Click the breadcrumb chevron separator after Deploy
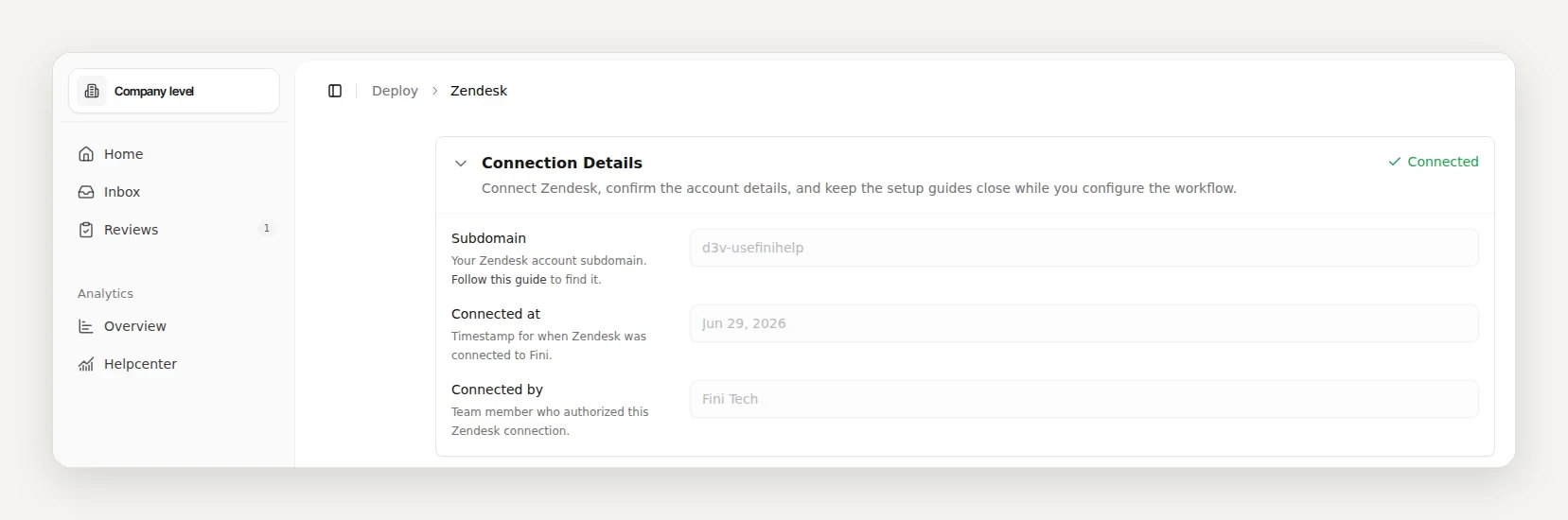Image resolution: width=1568 pixels, height=520 pixels. tap(434, 91)
